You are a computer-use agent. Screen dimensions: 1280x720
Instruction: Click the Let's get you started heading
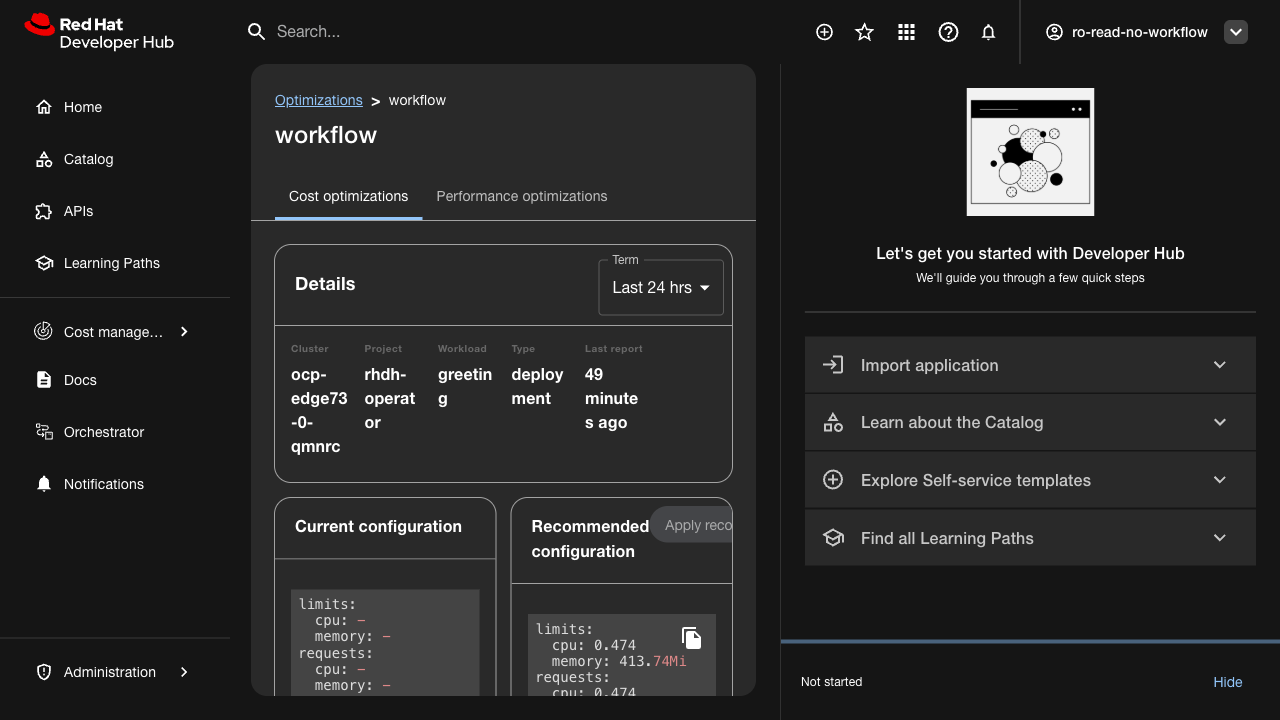tap(1030, 253)
